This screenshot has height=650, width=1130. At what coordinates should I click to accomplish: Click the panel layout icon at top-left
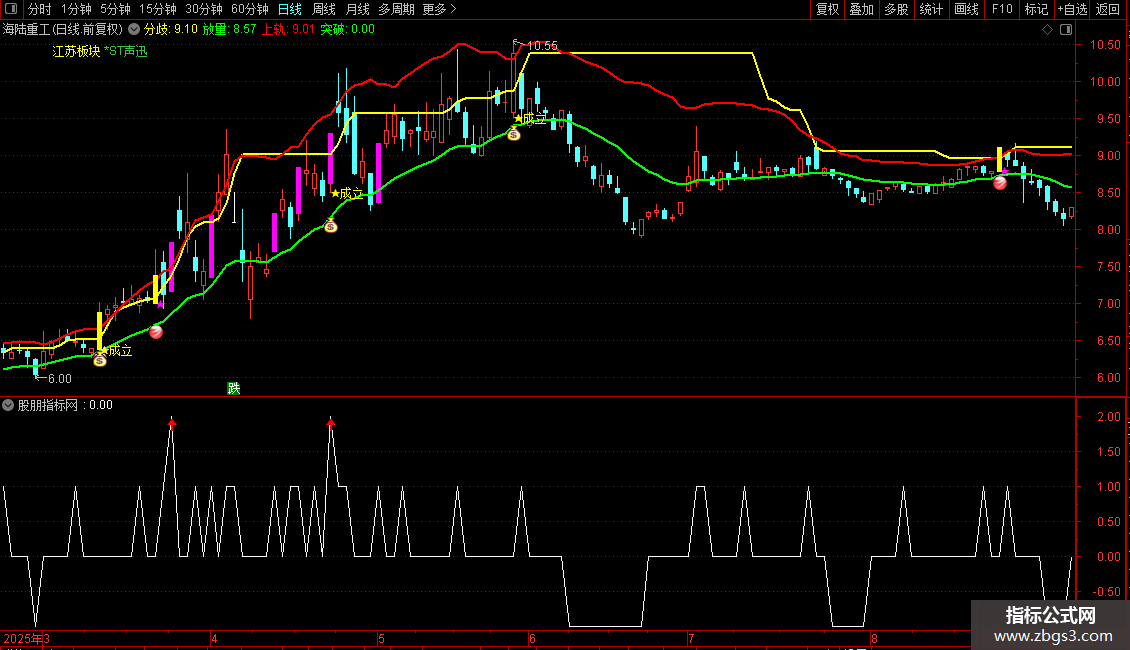(x=11, y=9)
